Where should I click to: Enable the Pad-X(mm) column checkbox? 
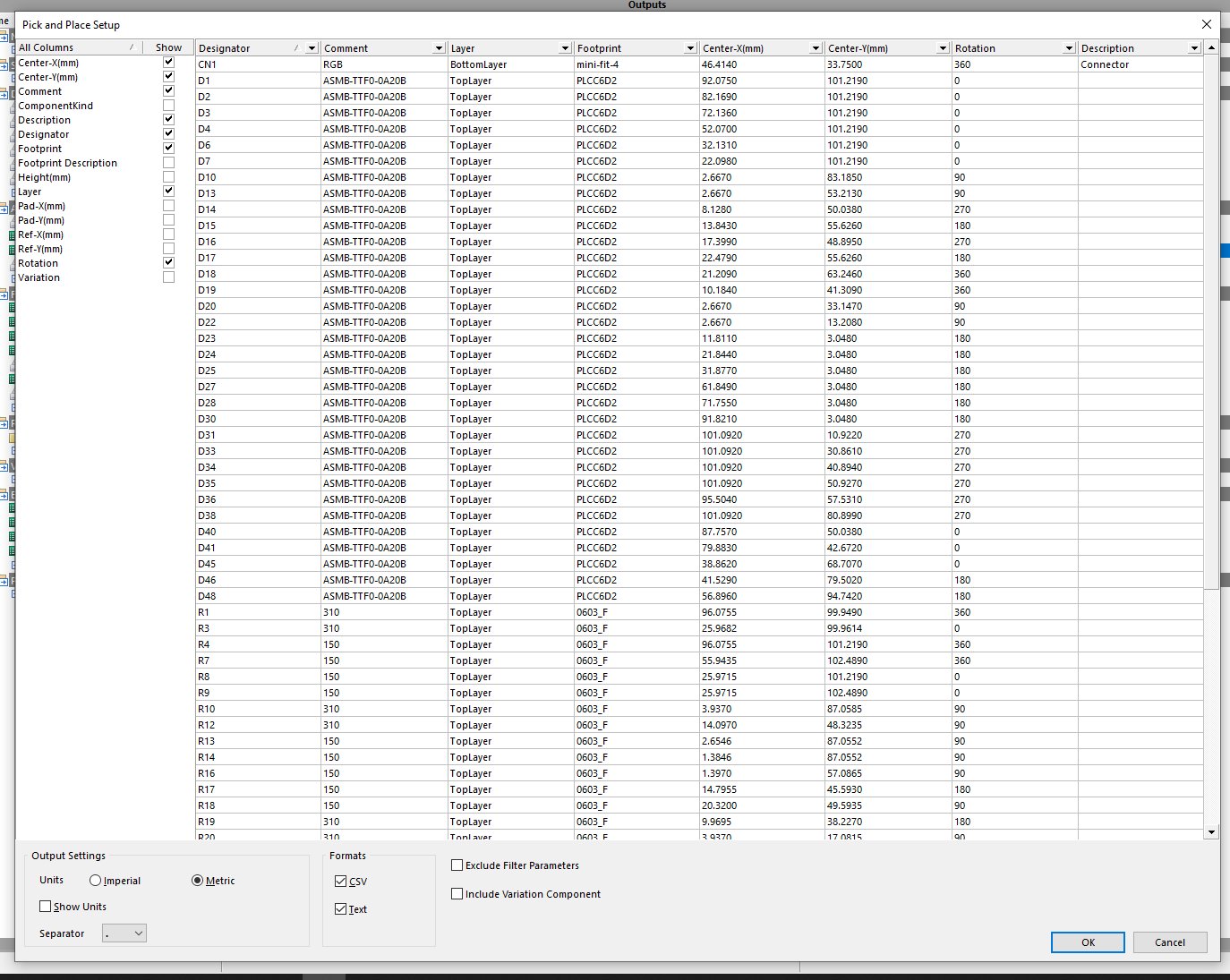[168, 206]
